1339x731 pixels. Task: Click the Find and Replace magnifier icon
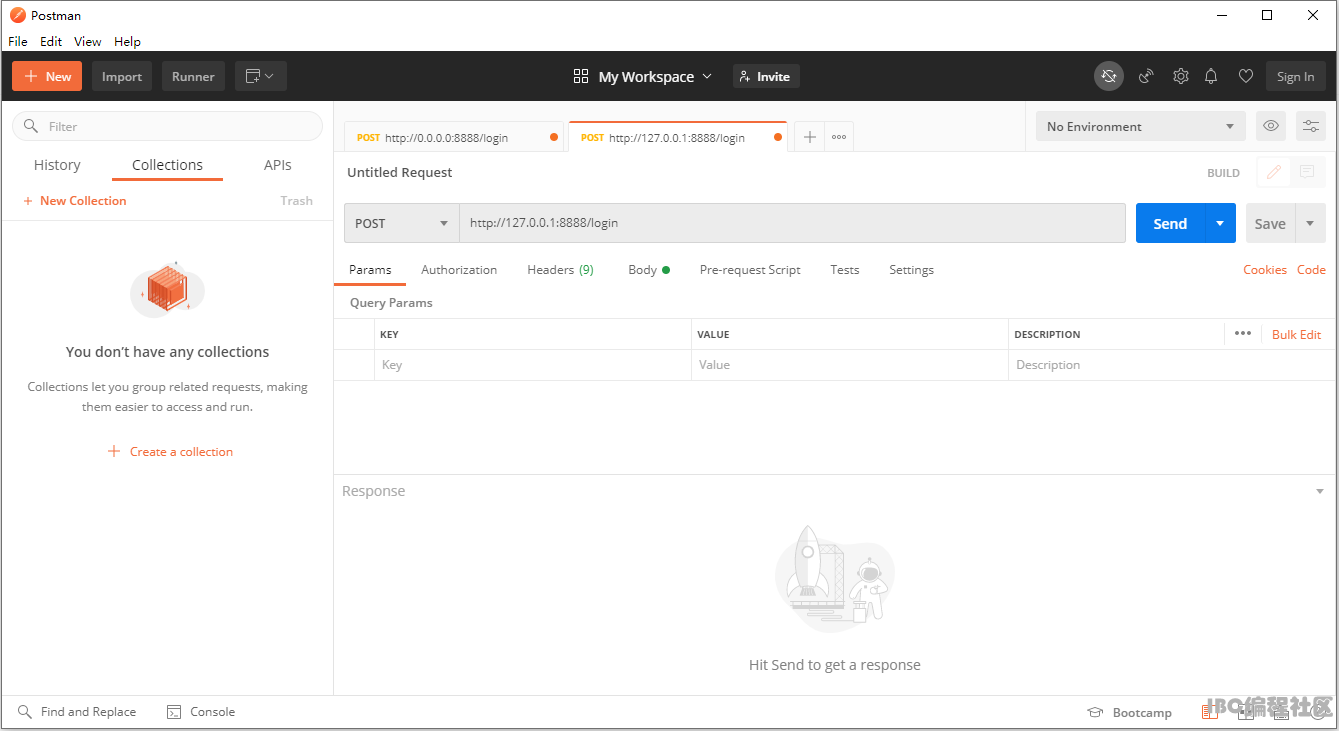point(25,712)
